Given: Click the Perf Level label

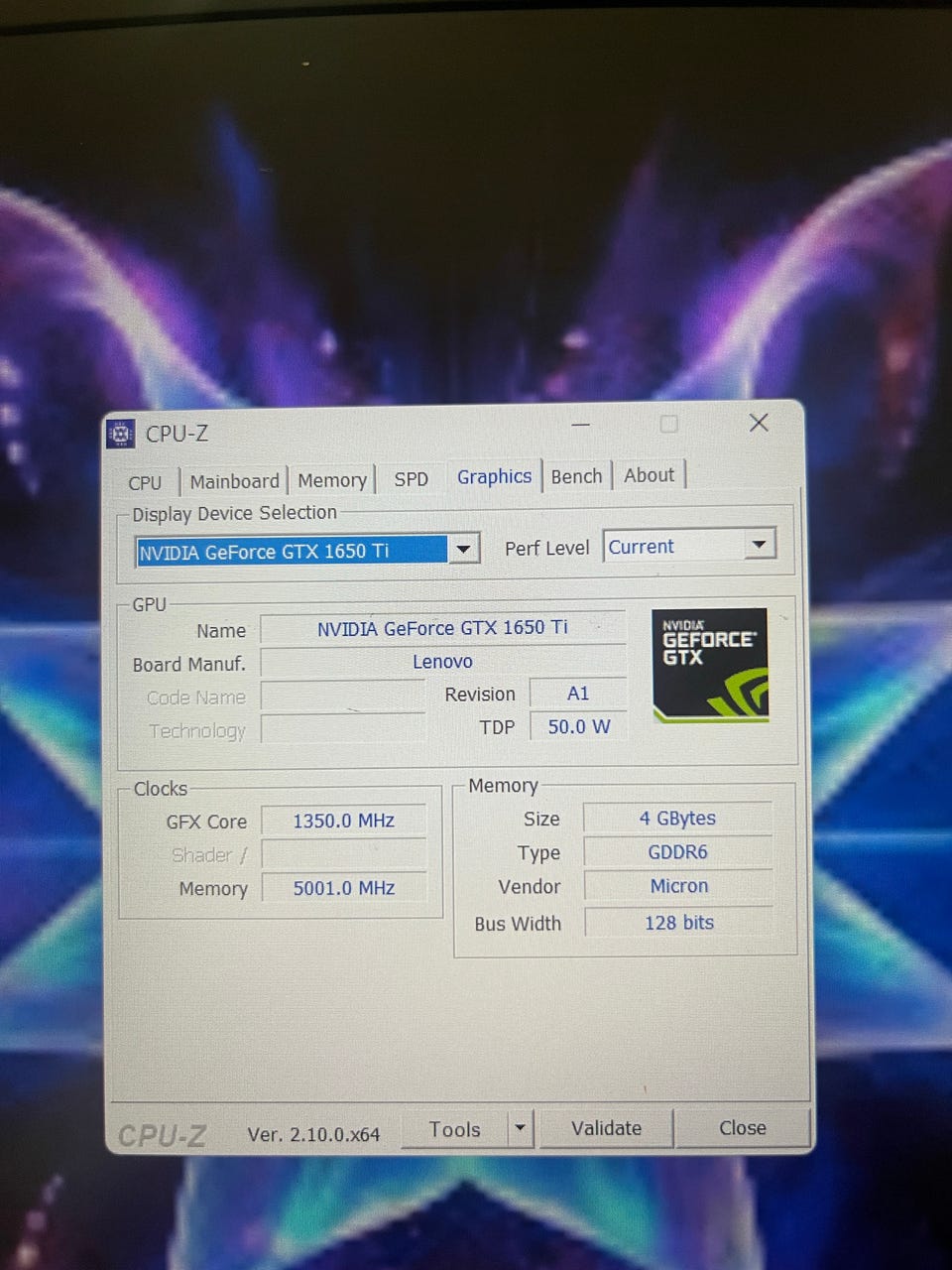Looking at the screenshot, I should click(x=546, y=548).
